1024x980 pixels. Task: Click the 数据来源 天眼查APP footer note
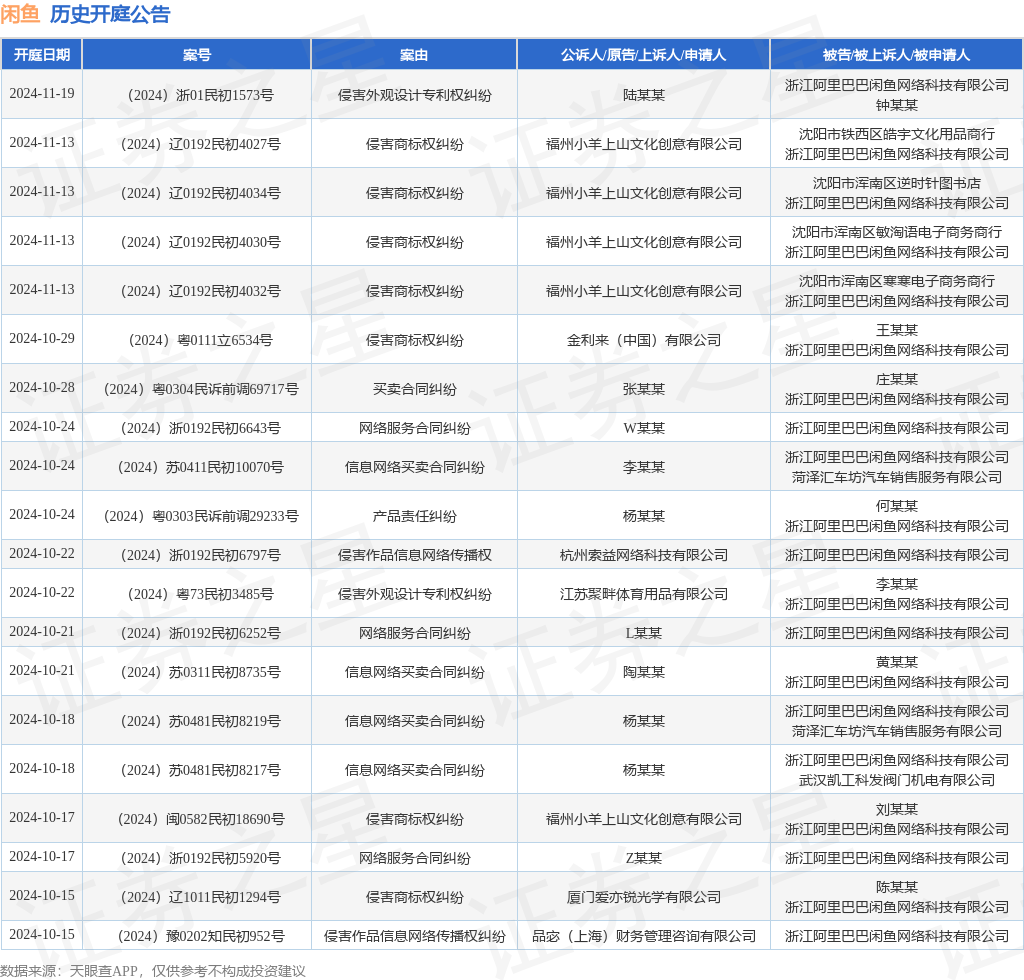153,971
